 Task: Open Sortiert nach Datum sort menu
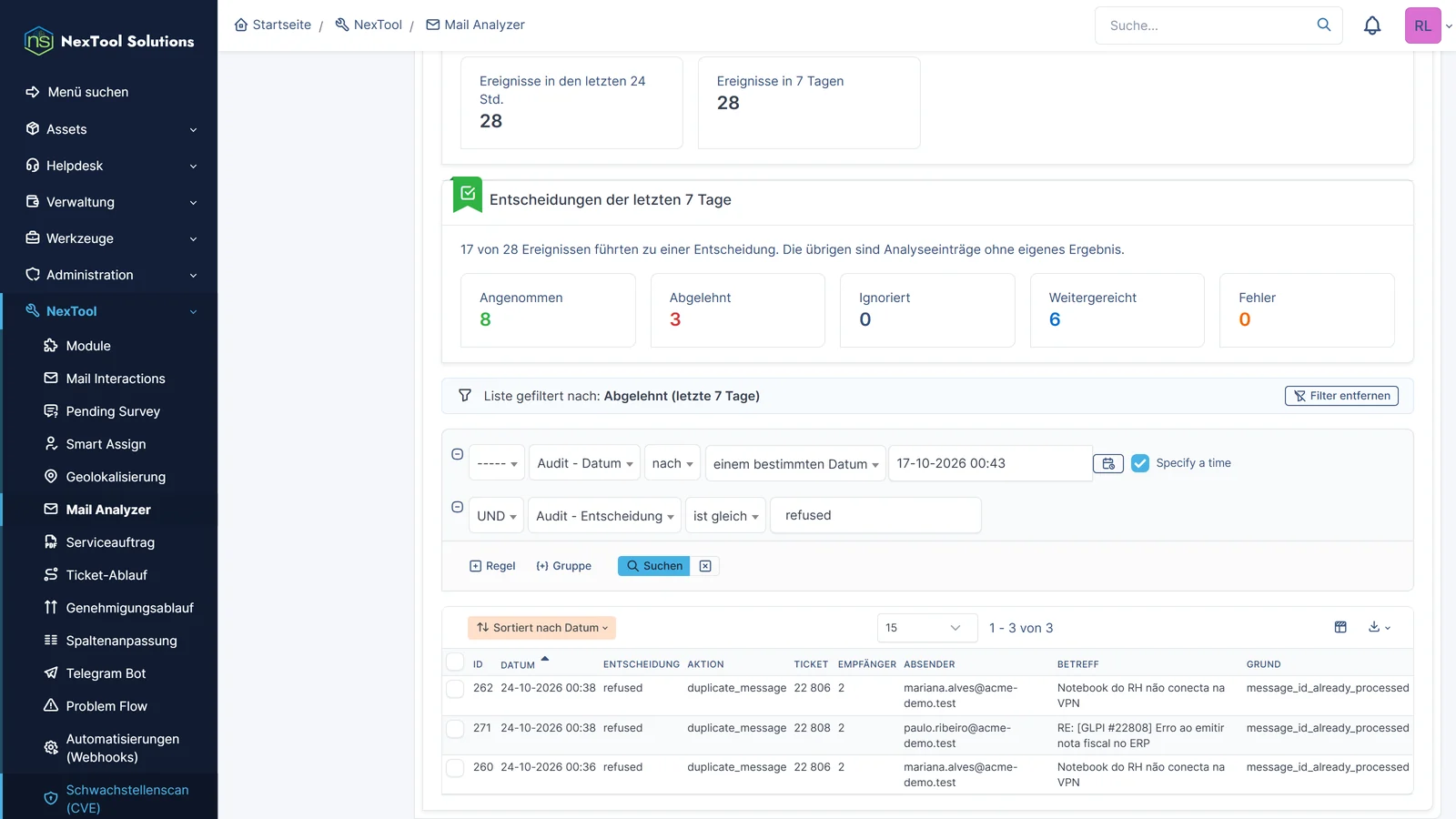click(541, 628)
